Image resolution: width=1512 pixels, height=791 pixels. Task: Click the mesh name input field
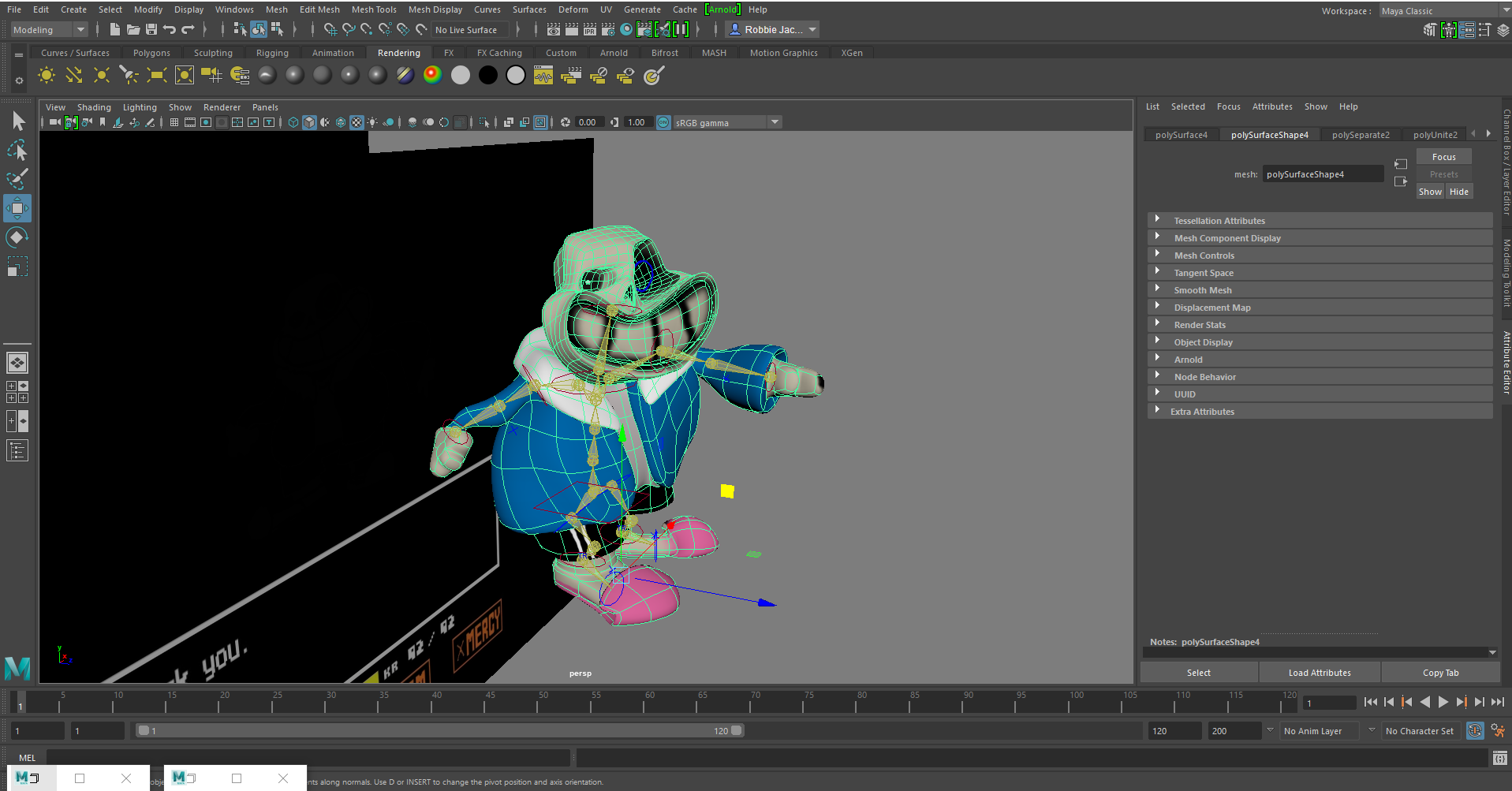tap(1322, 174)
